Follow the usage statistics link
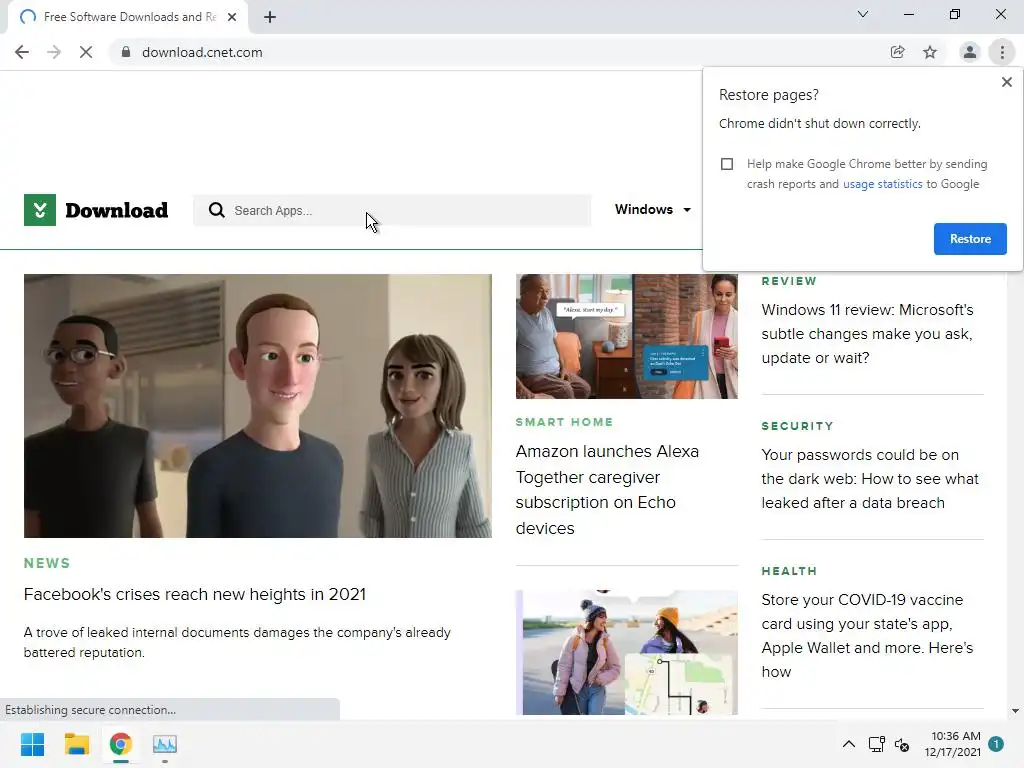 pyautogui.click(x=882, y=184)
